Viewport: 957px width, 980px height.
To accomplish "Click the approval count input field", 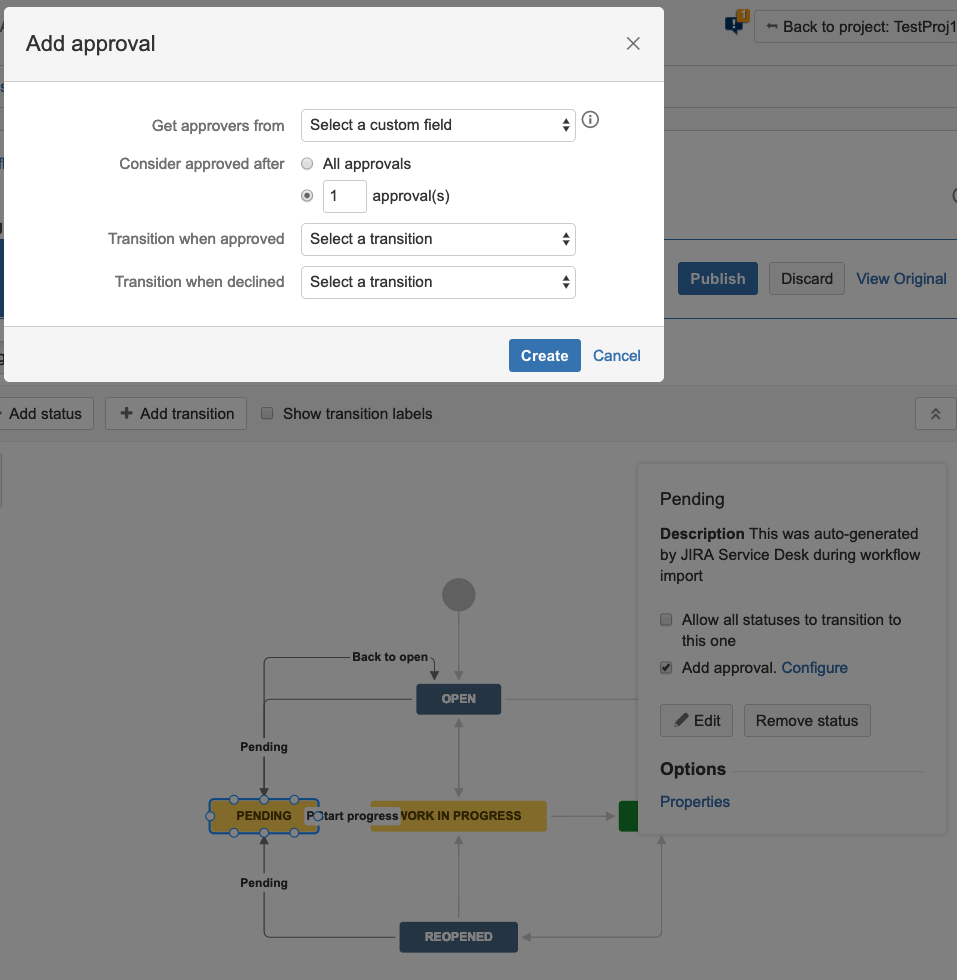I will 344,195.
